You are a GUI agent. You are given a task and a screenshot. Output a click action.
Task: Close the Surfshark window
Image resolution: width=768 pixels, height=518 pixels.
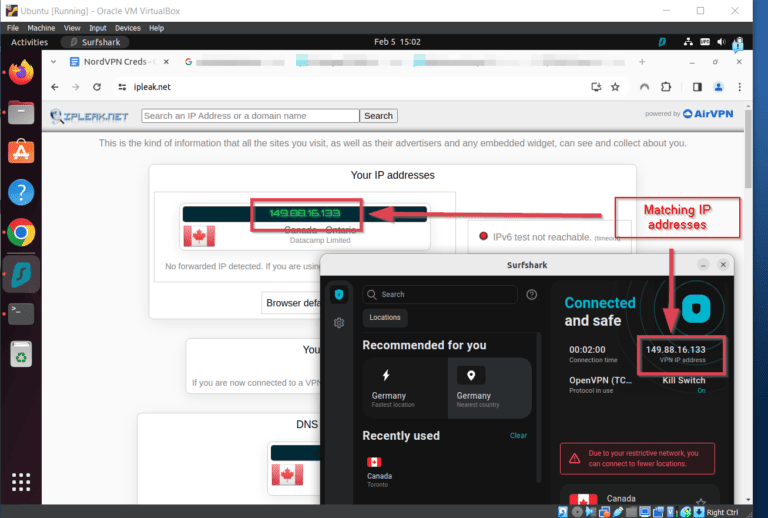(723, 265)
